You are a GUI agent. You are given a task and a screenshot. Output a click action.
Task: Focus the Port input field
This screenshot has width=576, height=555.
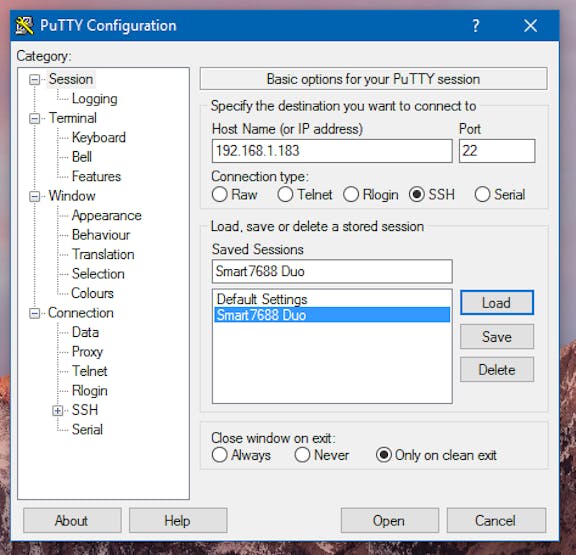(497, 151)
